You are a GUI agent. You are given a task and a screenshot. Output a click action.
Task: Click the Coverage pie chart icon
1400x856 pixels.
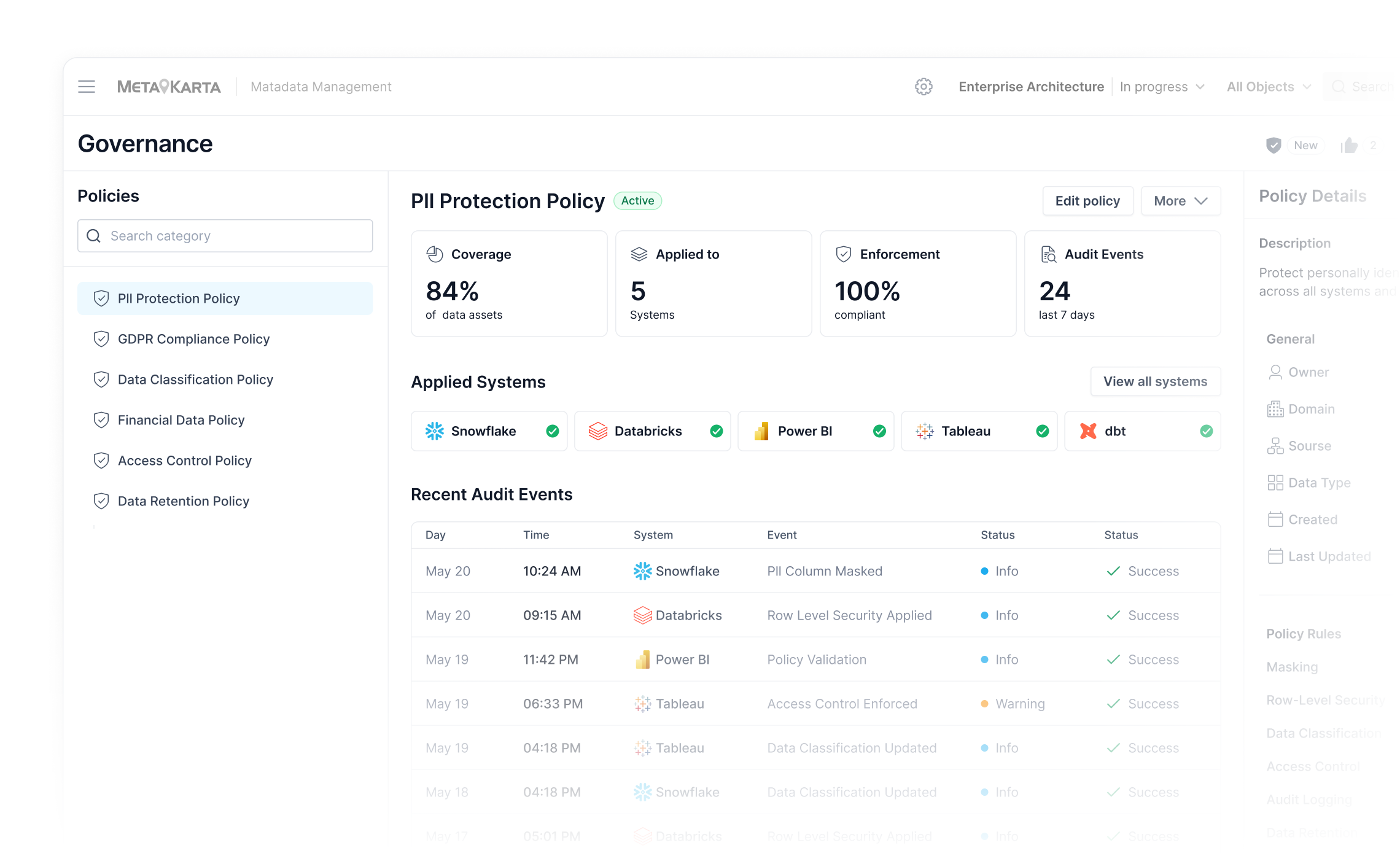click(x=435, y=254)
